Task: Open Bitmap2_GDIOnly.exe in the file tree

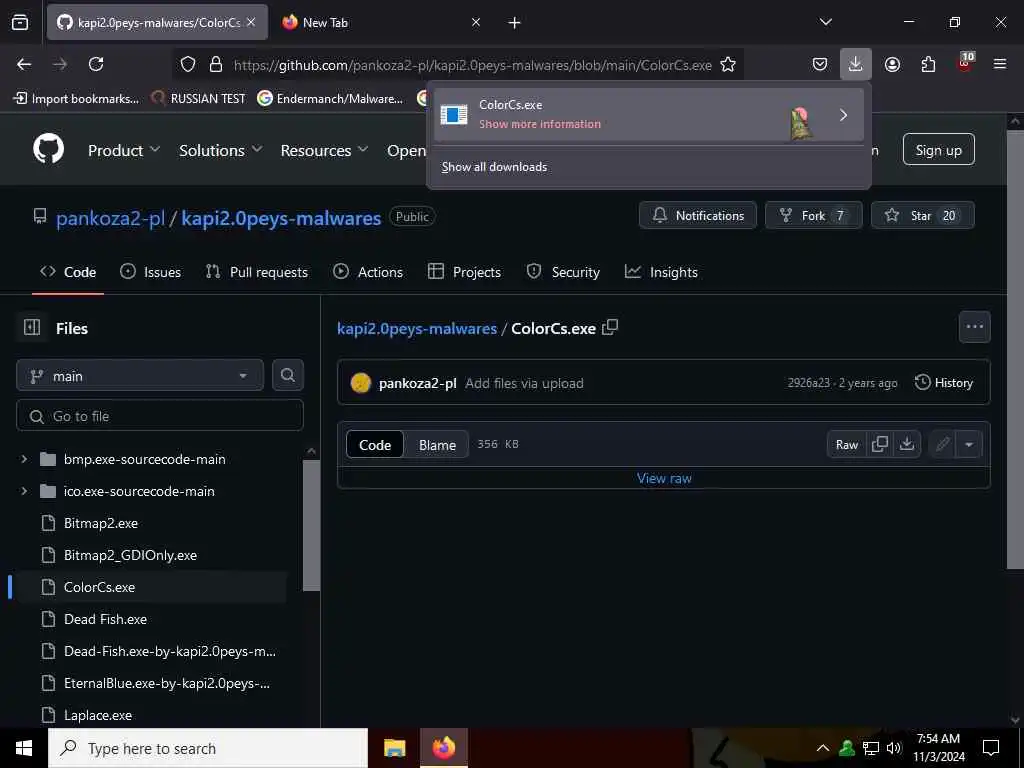Action: [x=130, y=555]
